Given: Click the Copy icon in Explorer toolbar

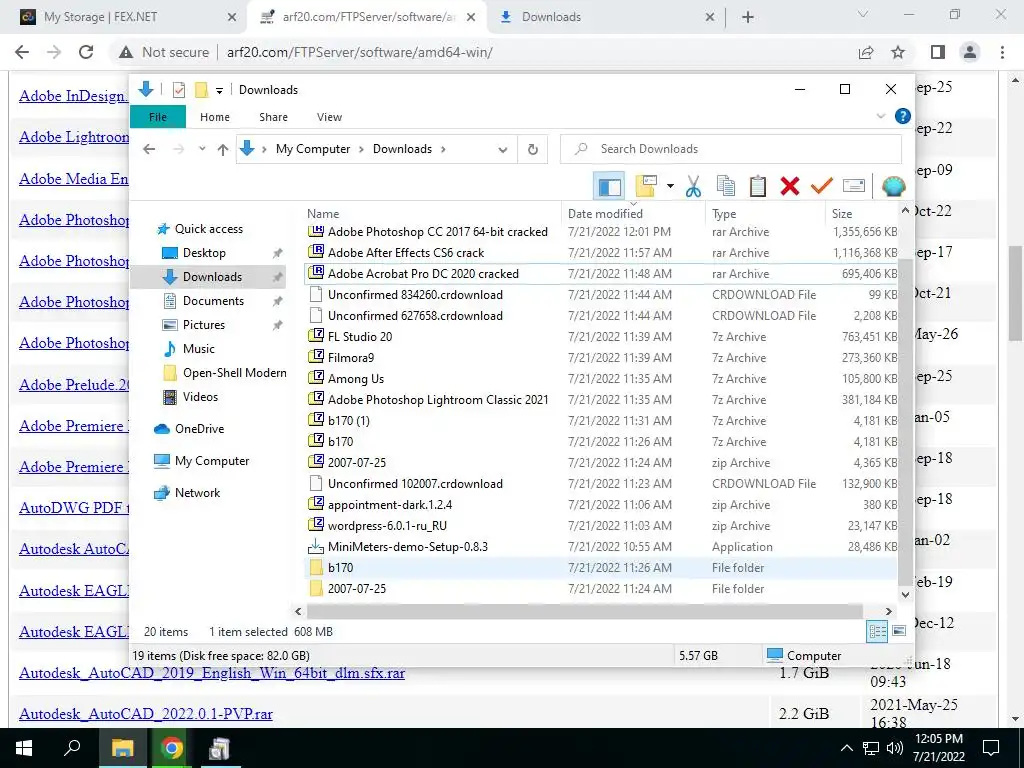Looking at the screenshot, I should [726, 187].
